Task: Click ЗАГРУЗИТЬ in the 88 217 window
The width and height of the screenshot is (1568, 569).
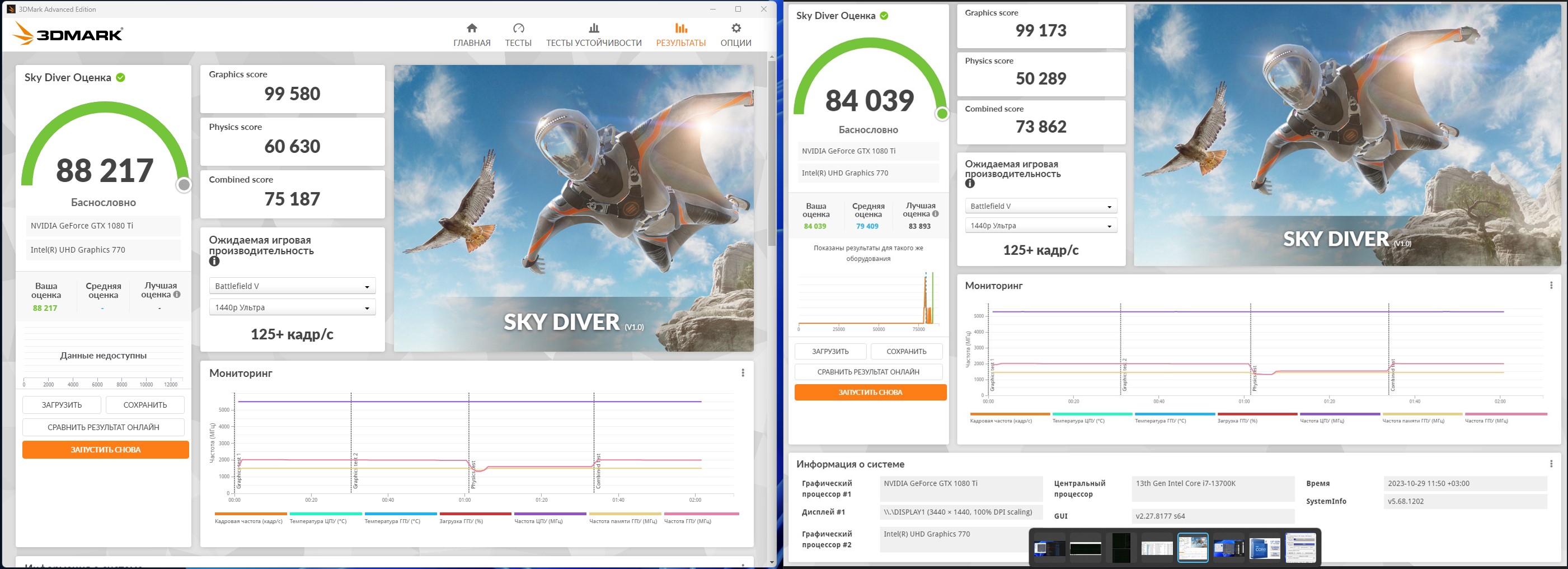Action: [62, 405]
